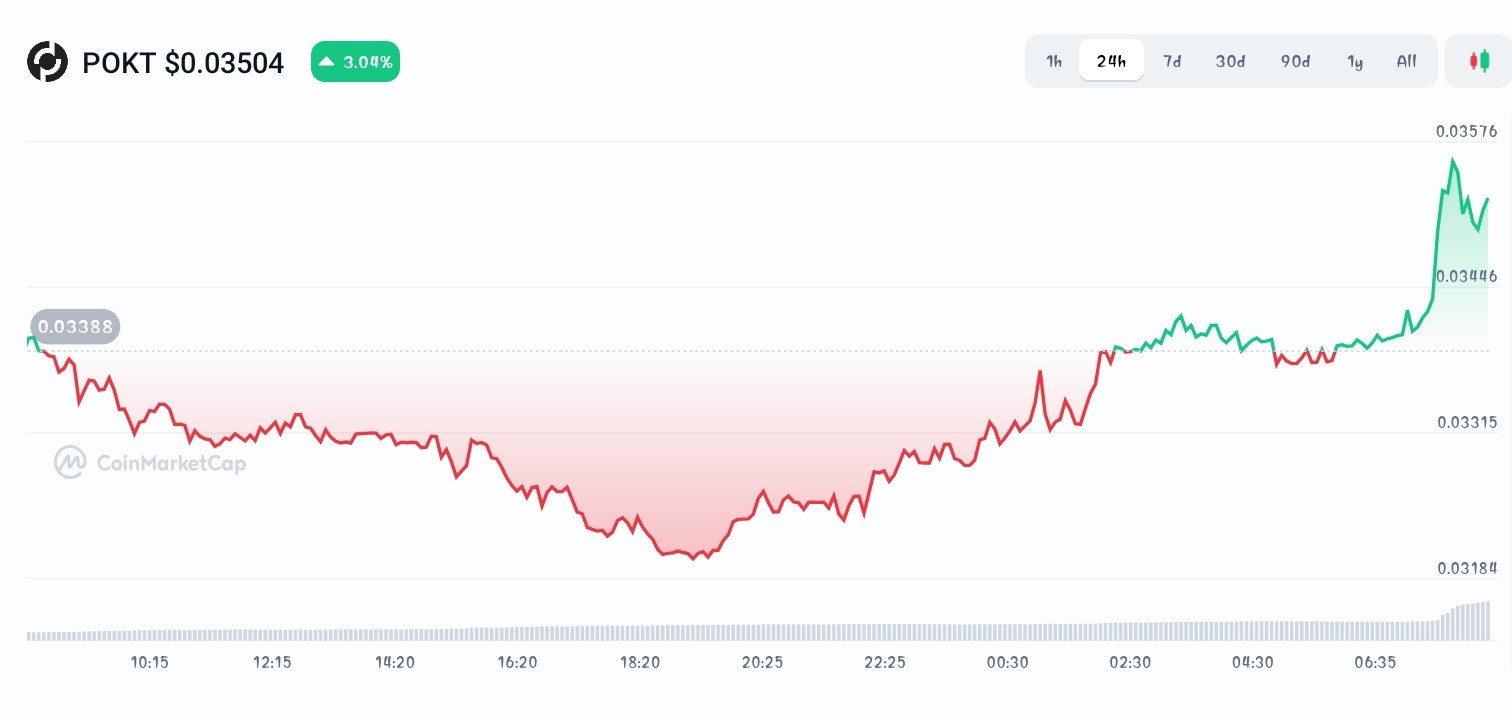This screenshot has height=720, width=1512.
Task: Click the POKT coin logo icon
Action: pos(47,62)
